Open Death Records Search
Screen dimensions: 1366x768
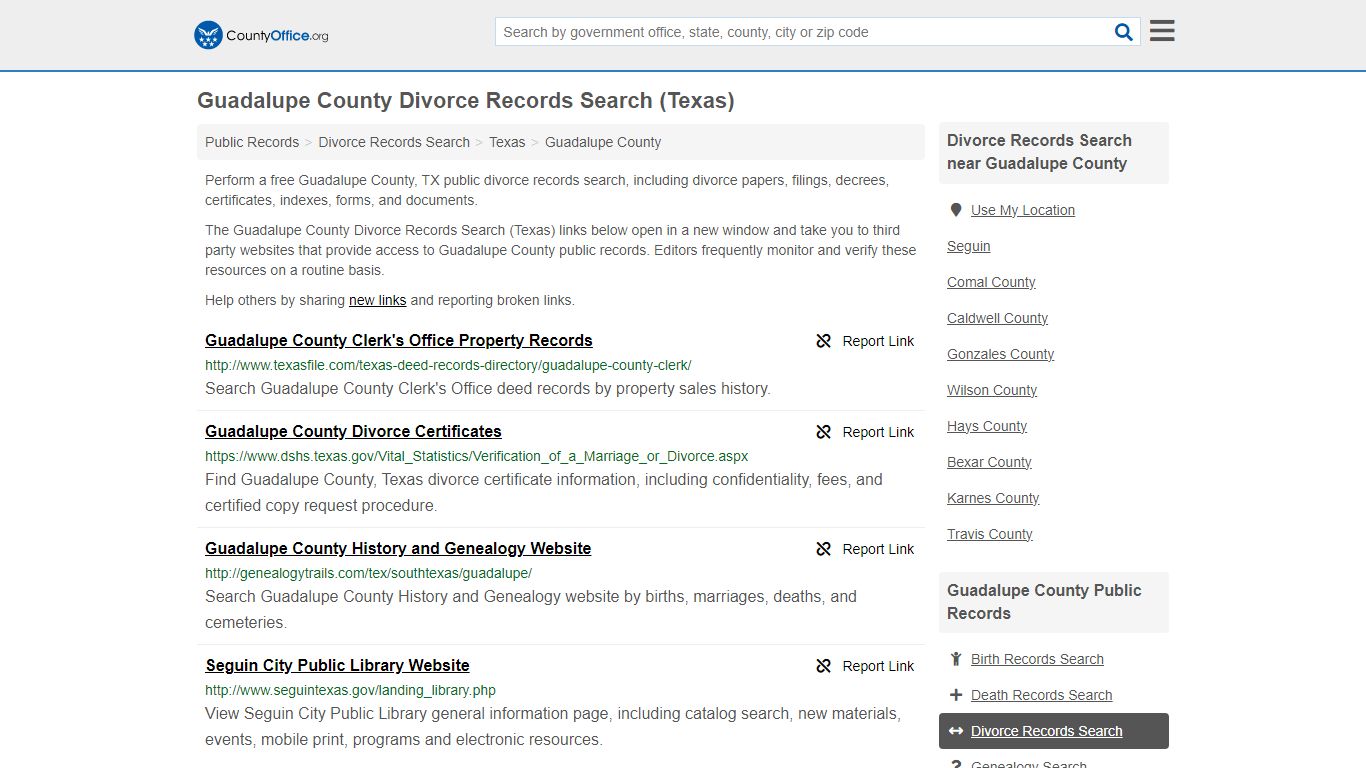point(1041,695)
